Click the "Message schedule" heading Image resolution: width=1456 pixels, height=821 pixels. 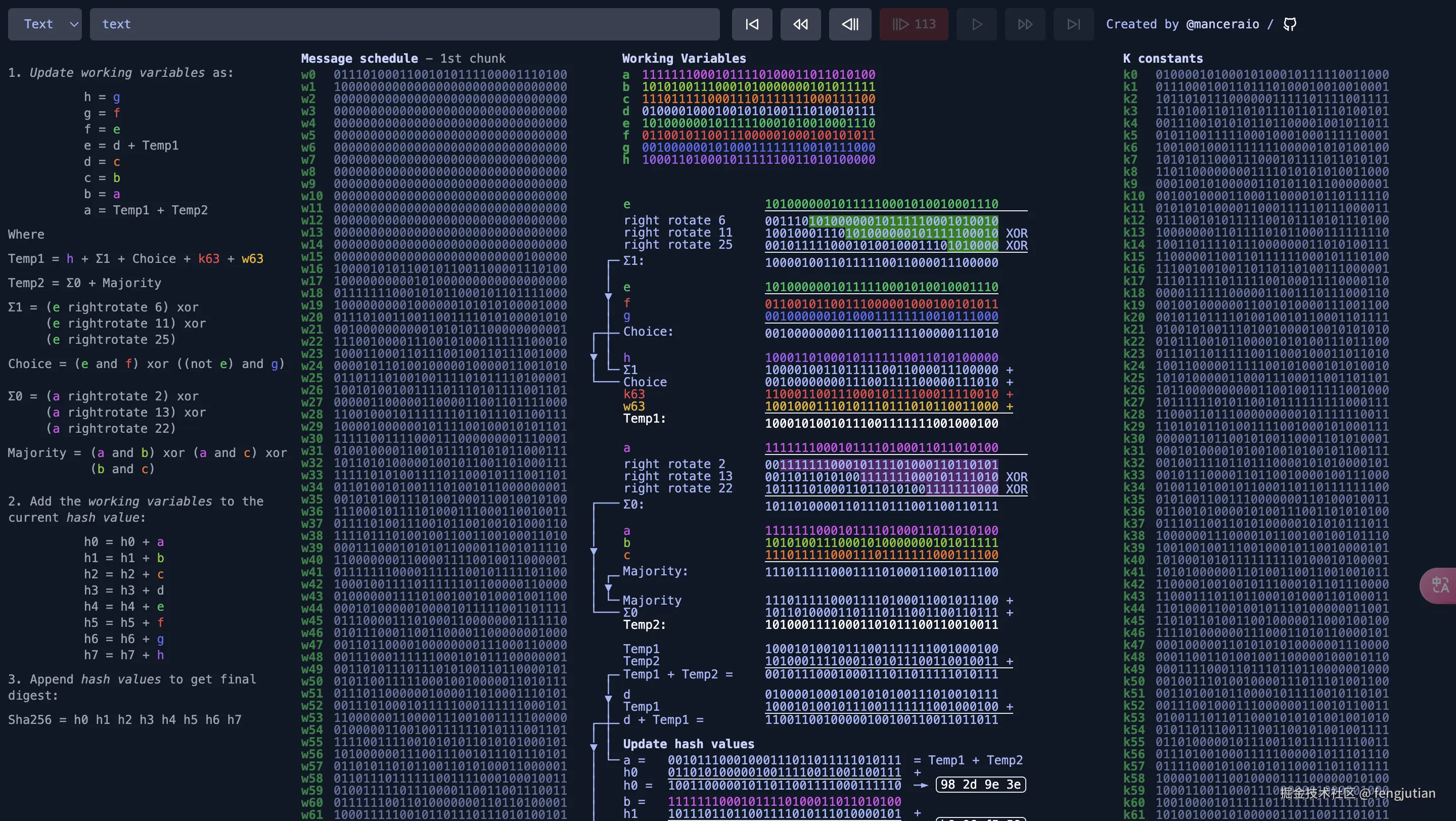[x=359, y=58]
